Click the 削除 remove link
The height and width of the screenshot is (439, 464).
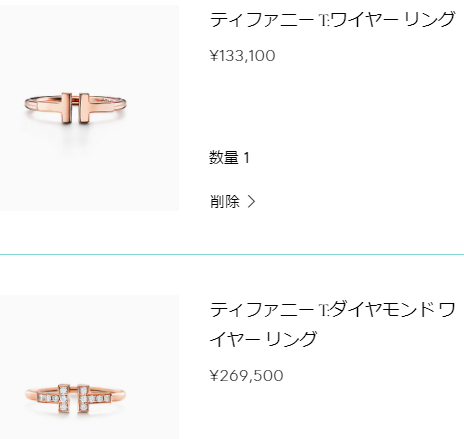point(224,201)
